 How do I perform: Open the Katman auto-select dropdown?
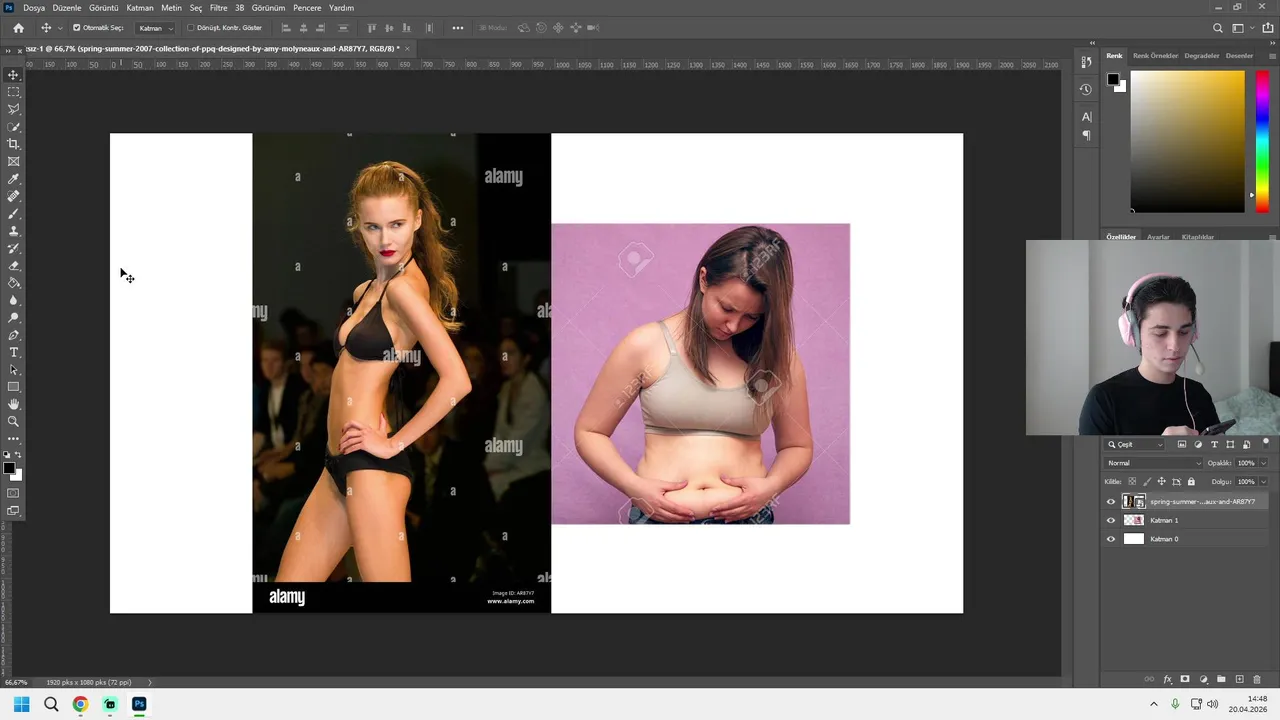coord(155,28)
